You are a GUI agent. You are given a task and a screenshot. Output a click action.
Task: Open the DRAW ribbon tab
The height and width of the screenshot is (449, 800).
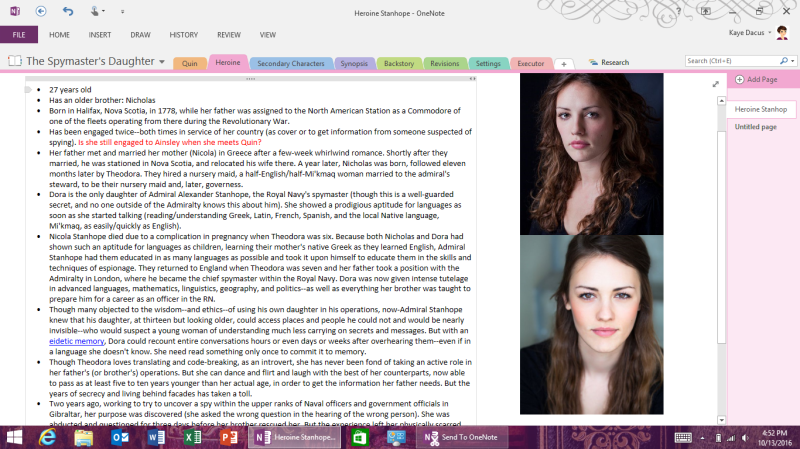141,34
